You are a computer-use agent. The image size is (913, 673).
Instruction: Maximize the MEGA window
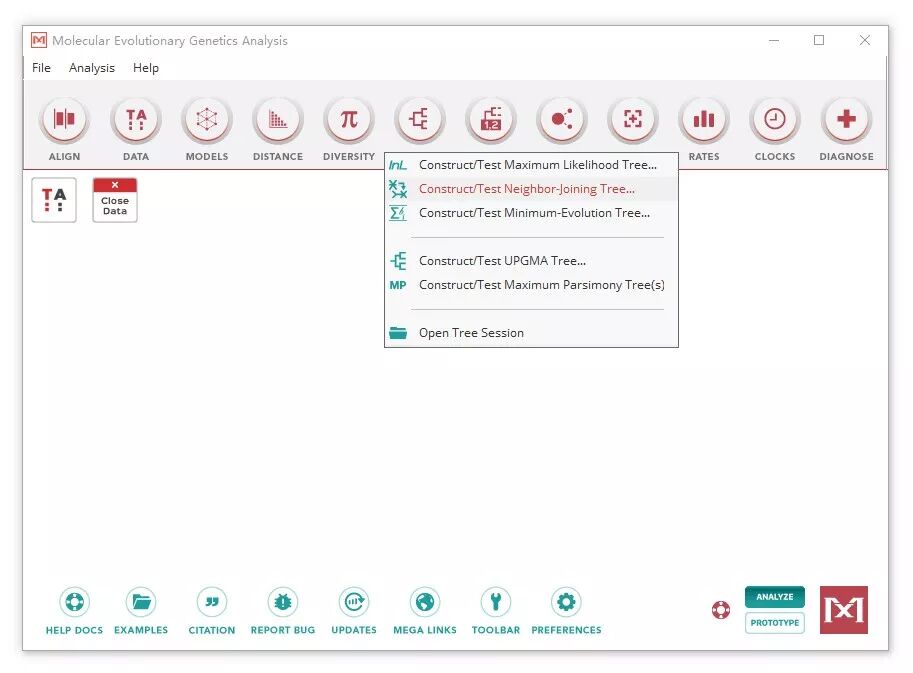819,40
